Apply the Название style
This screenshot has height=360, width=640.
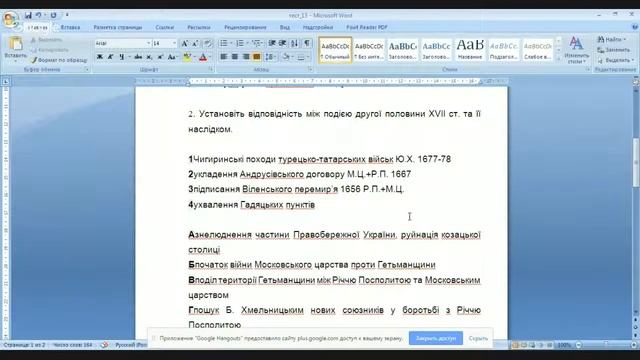pyautogui.click(x=470, y=50)
